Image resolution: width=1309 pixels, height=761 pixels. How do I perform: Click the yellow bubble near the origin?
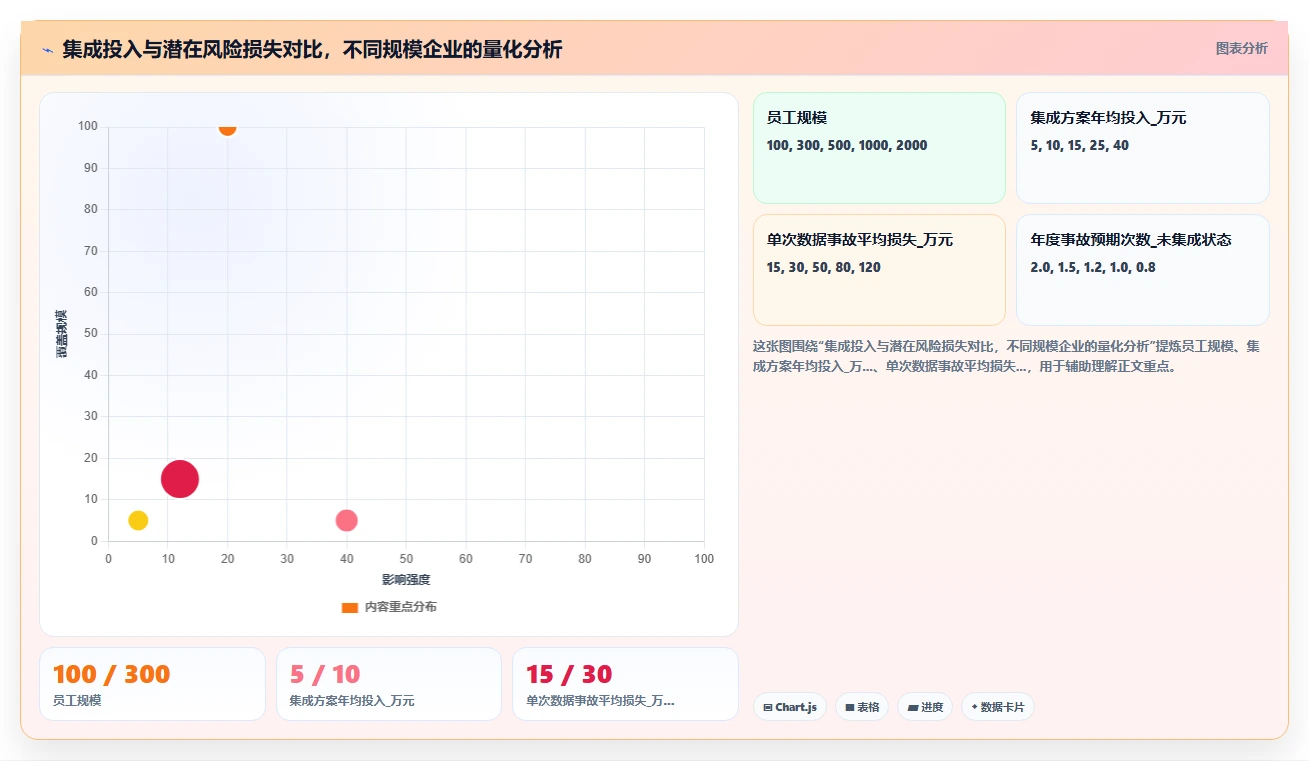[x=138, y=520]
